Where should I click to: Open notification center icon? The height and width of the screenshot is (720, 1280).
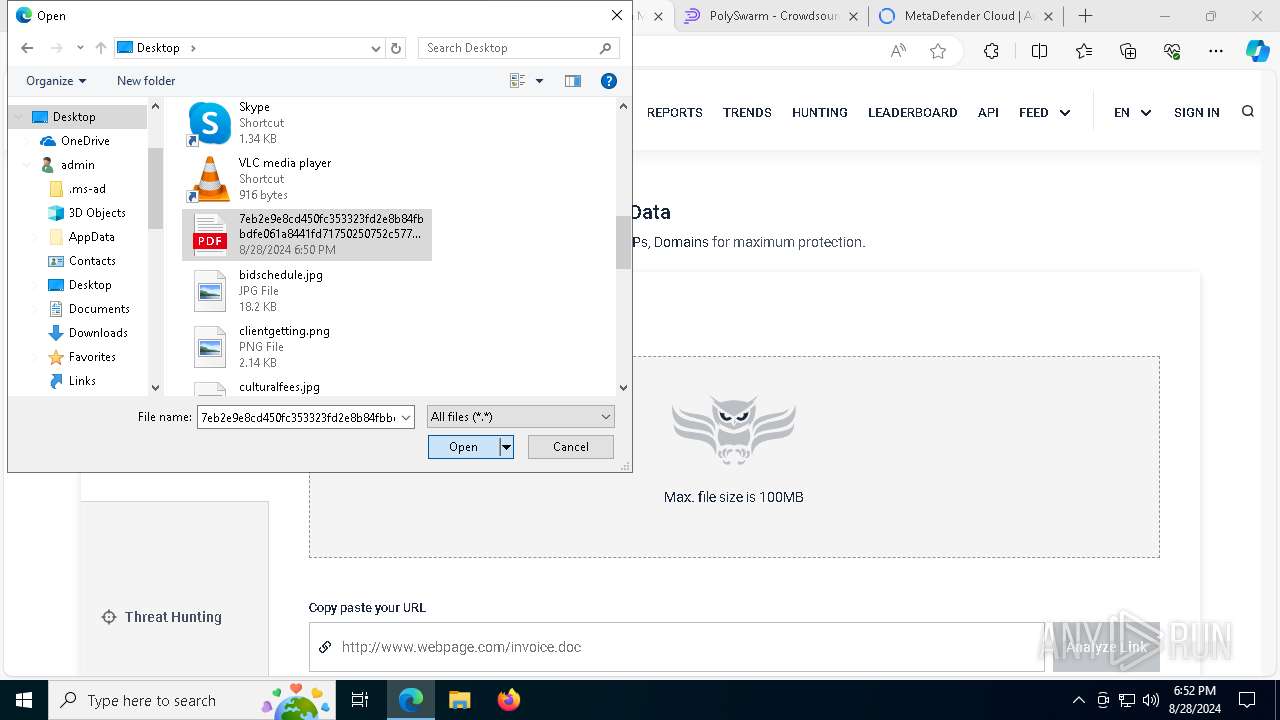[x=1247, y=700]
